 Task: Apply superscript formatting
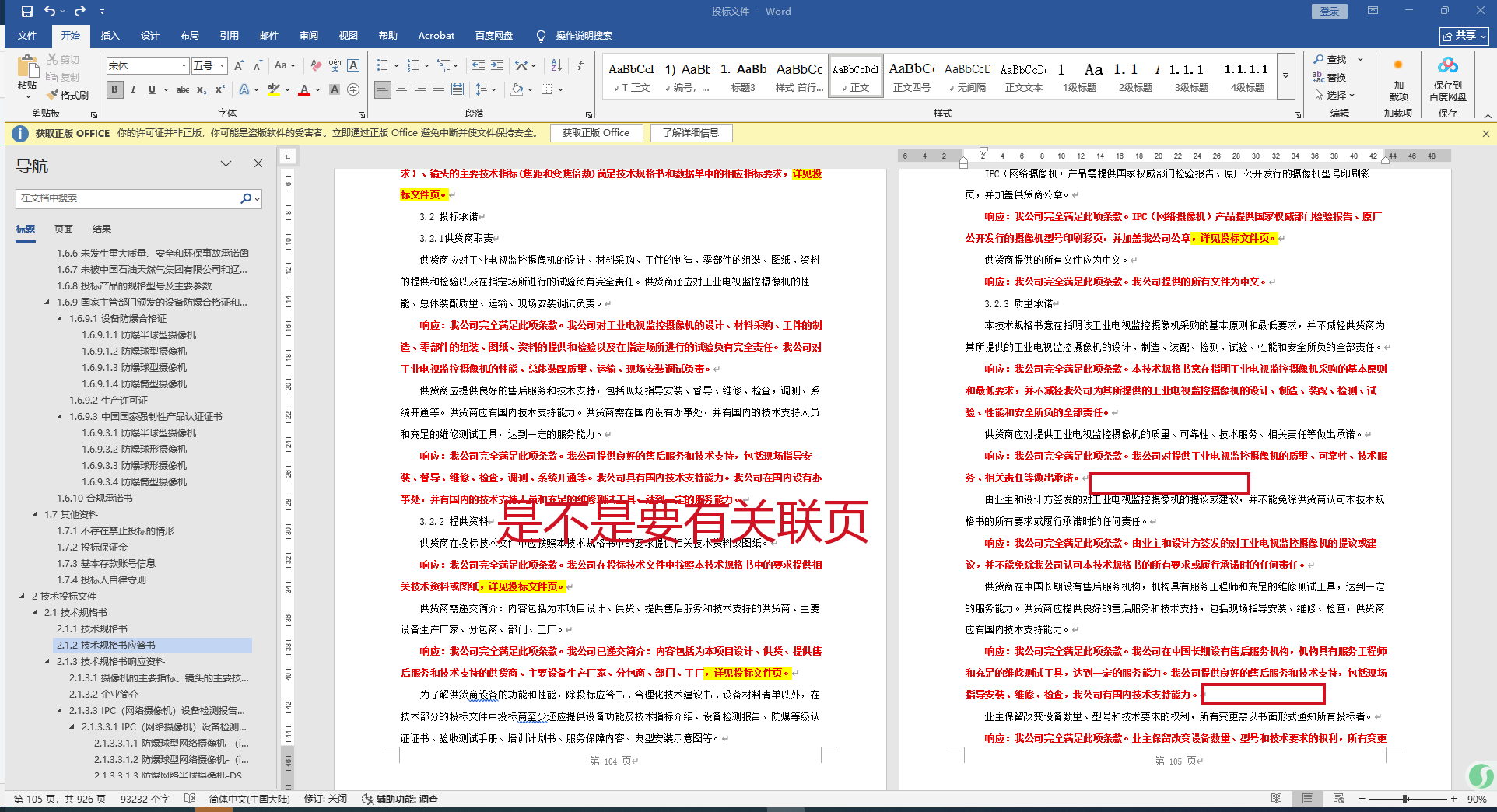220,89
